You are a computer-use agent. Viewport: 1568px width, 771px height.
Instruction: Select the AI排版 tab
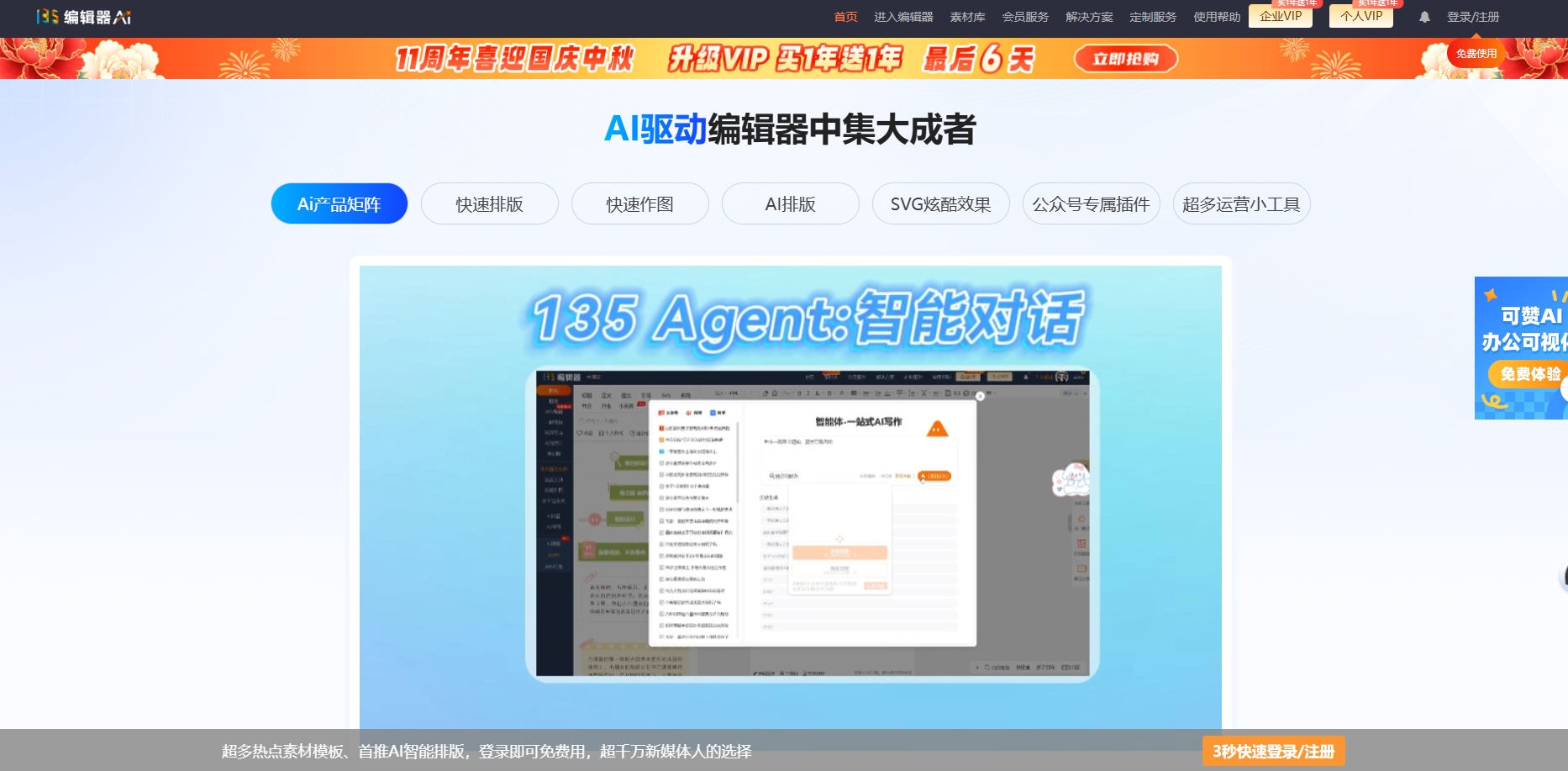coord(791,203)
